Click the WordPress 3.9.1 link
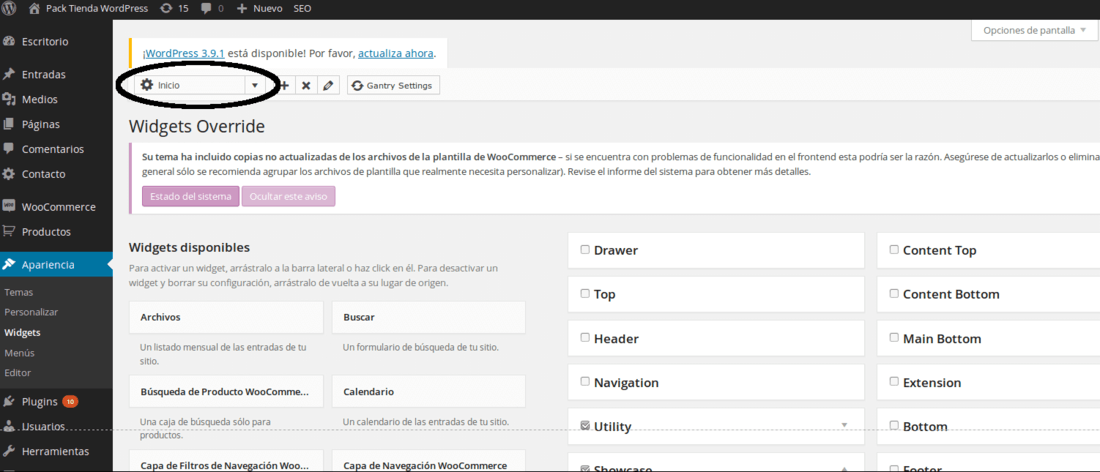 185,53
